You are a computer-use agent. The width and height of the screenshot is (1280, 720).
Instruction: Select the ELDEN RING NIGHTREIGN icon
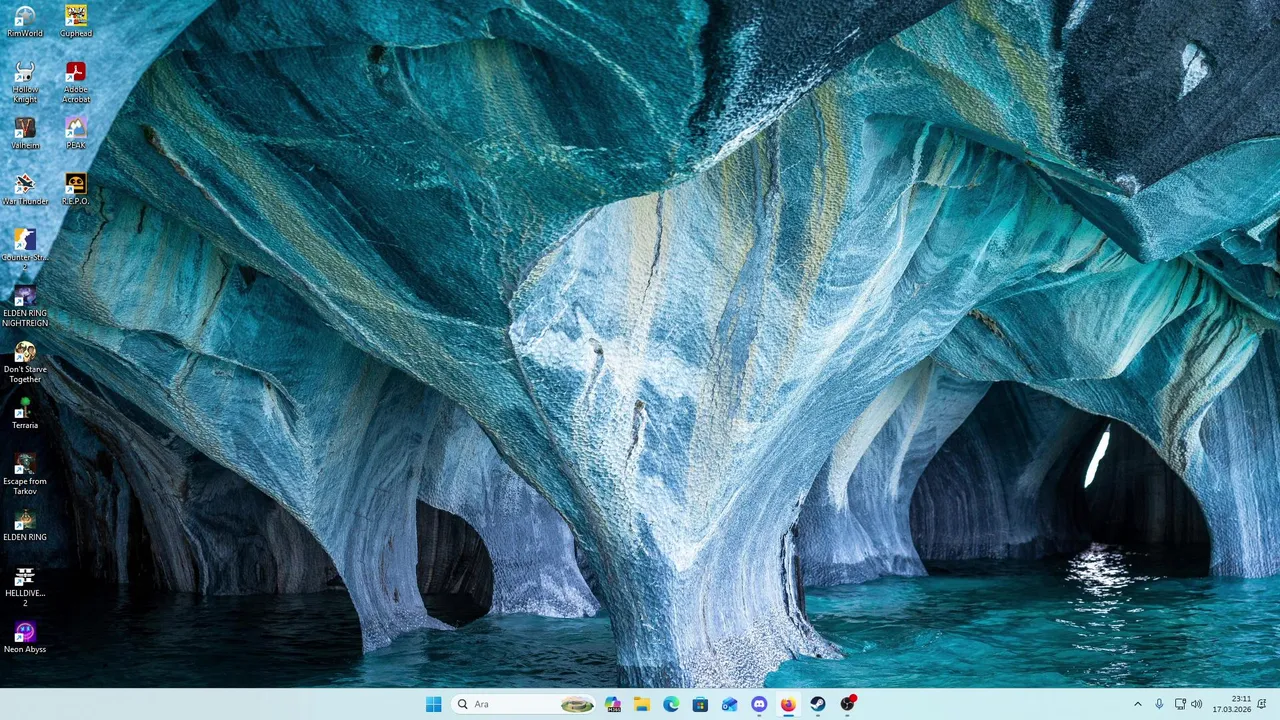point(25,306)
